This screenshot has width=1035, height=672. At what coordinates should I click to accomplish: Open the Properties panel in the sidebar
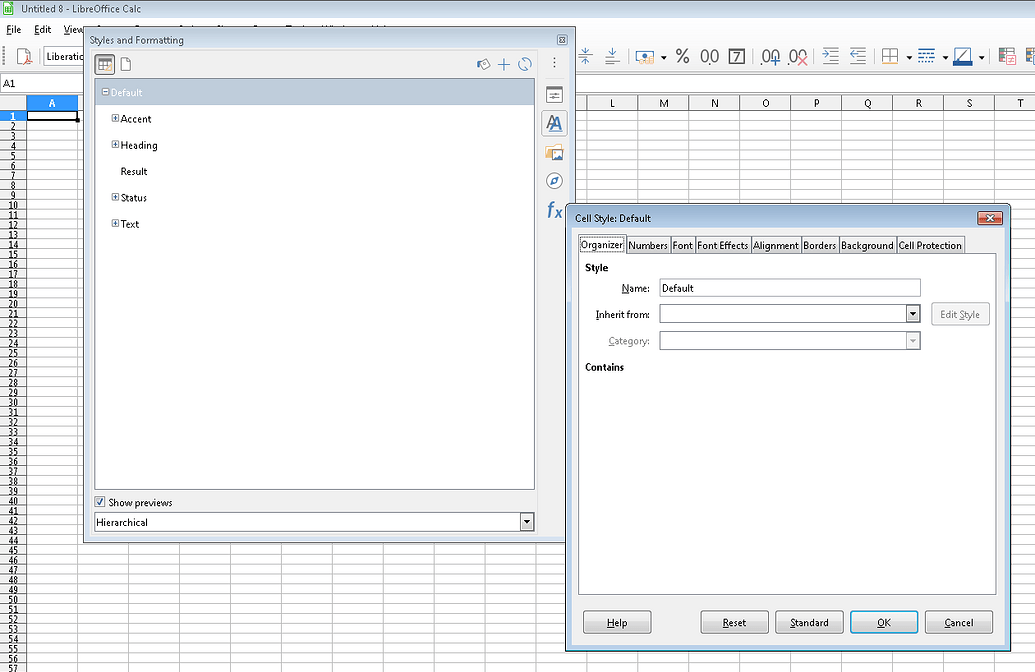pos(554,93)
